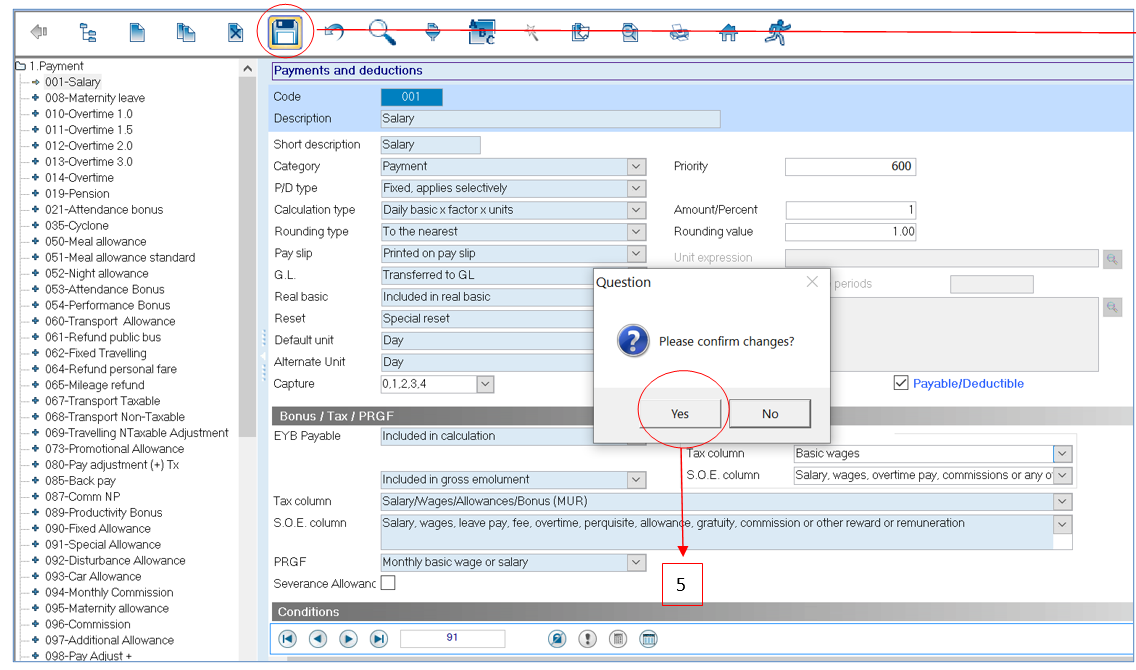The image size is (1136, 670).
Task: Click the undo arrow toolbar icon
Action: click(x=334, y=31)
